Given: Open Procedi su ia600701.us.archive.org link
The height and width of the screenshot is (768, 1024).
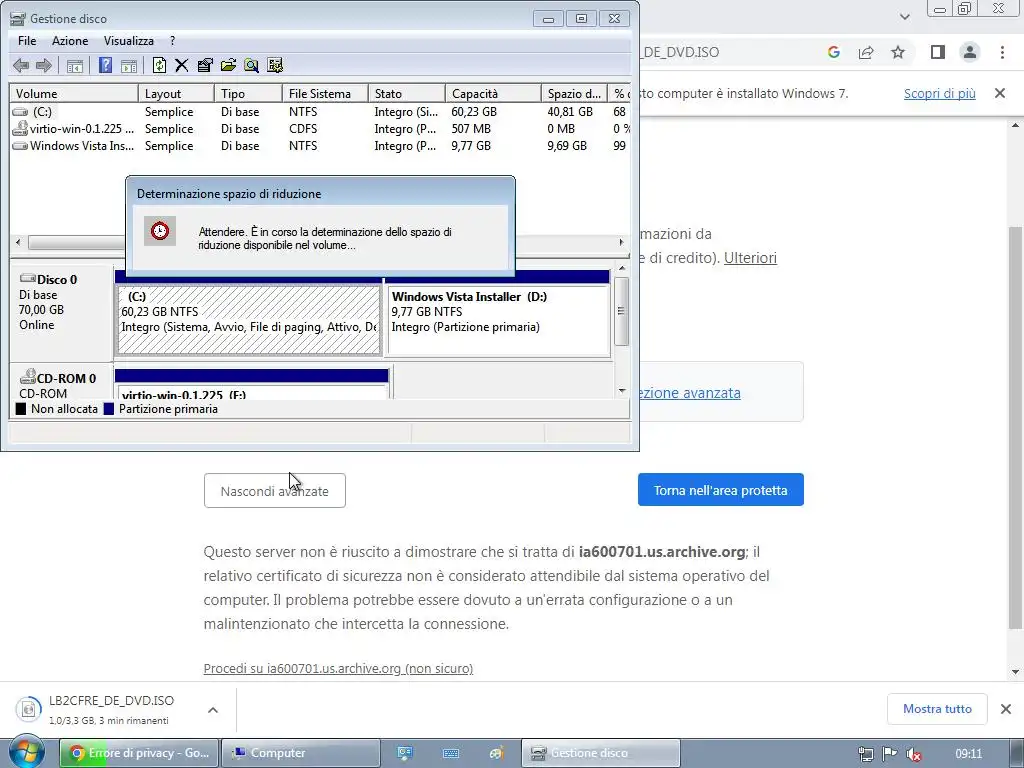Looking at the screenshot, I should point(338,668).
